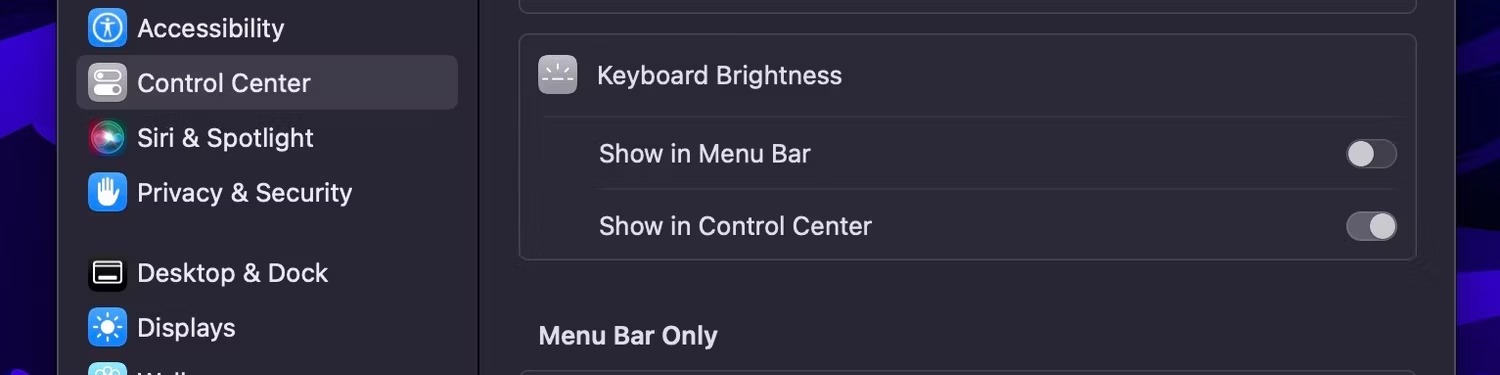Open Privacy & Security label in sidebar
The width and height of the screenshot is (1500, 375).
point(245,193)
